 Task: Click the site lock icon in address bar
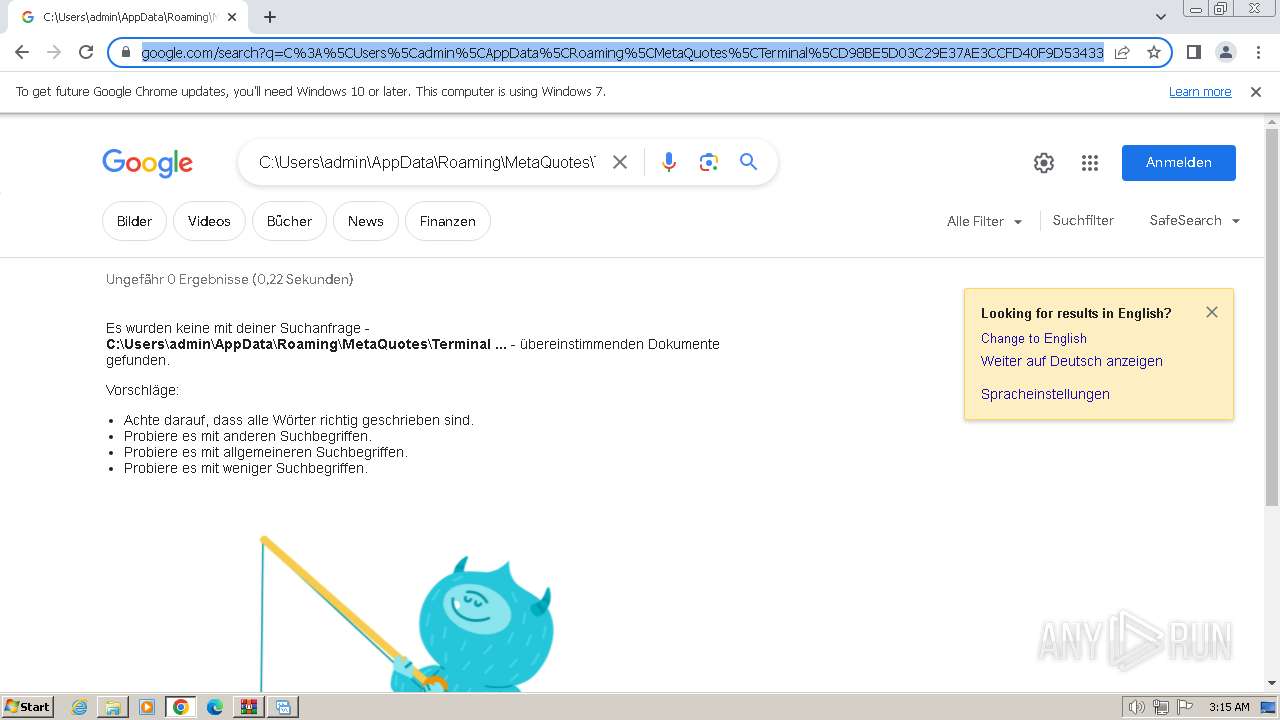click(x=126, y=52)
